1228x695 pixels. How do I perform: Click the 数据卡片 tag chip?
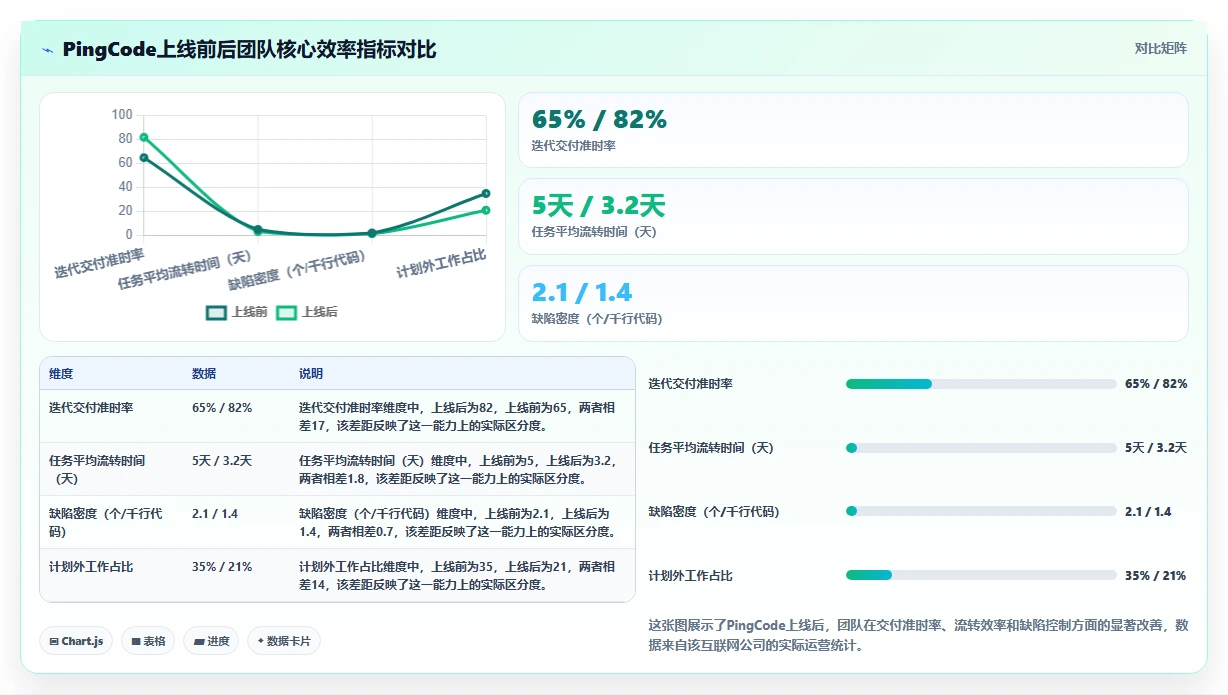click(x=284, y=641)
